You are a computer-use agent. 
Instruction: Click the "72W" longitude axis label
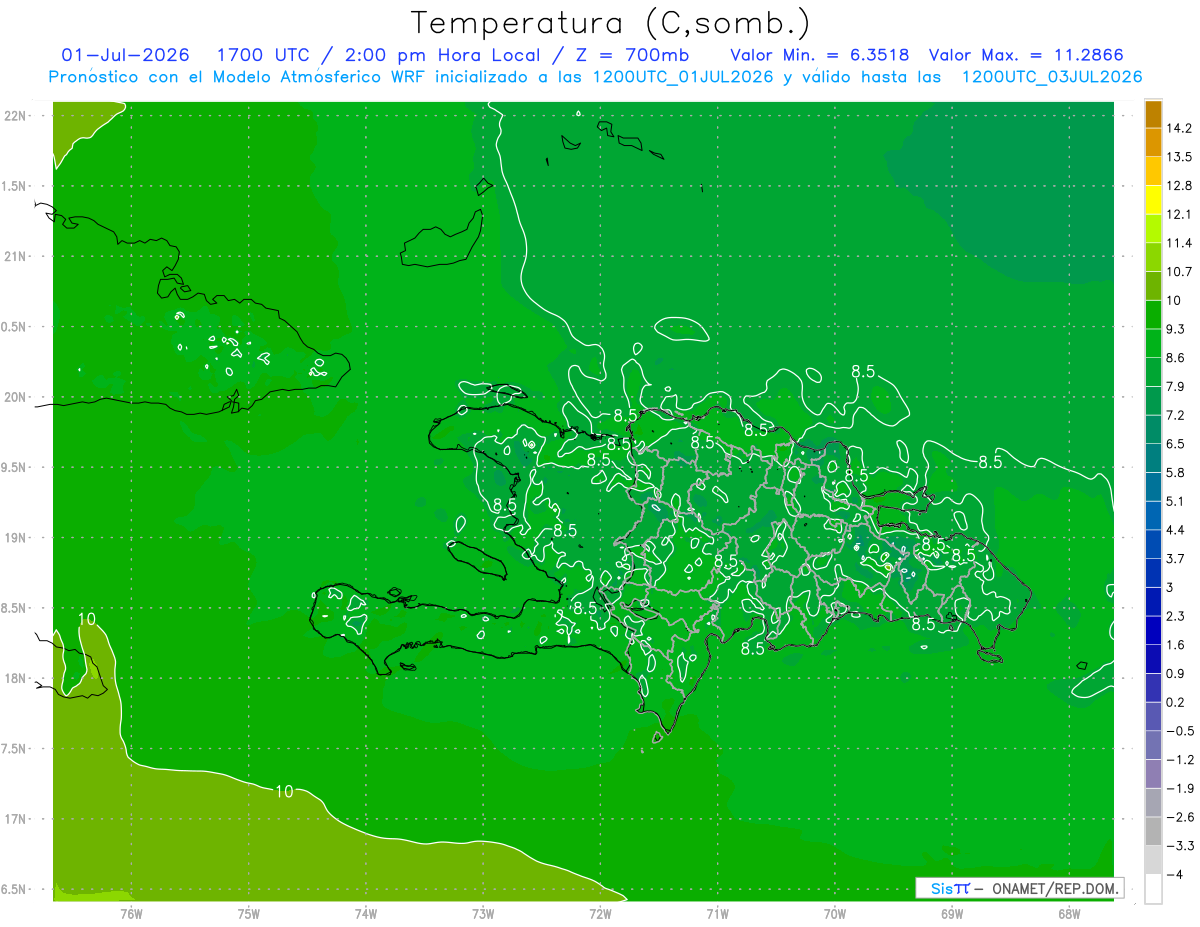coord(600,912)
